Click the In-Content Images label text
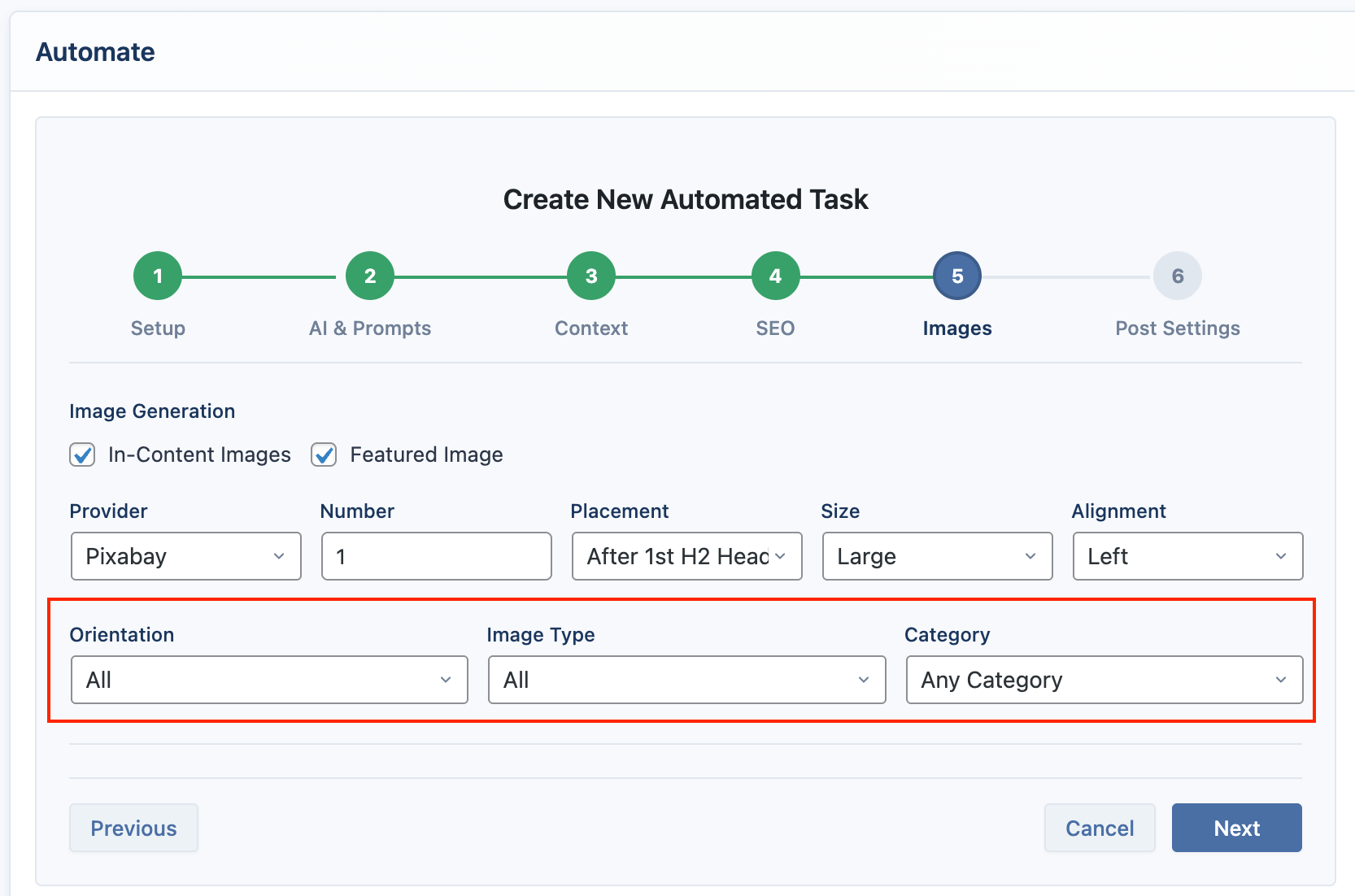 click(x=199, y=455)
